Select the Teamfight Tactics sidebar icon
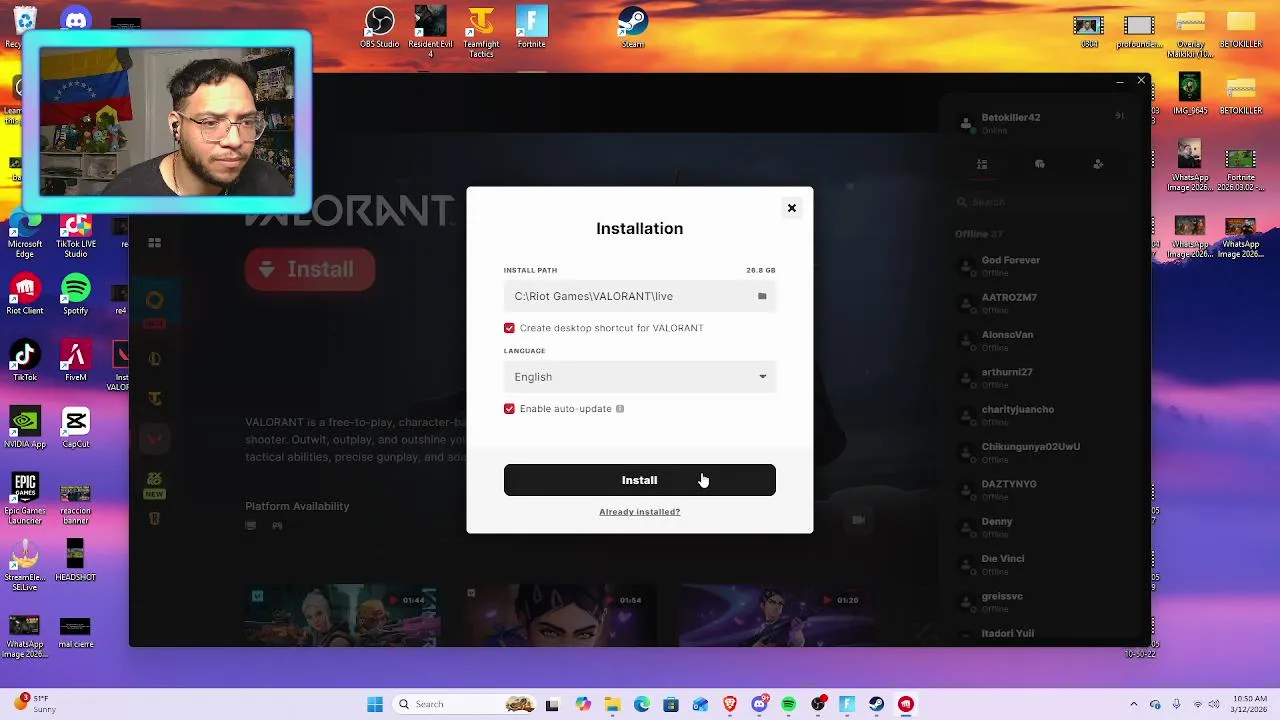Image resolution: width=1280 pixels, height=720 pixels. 154,399
